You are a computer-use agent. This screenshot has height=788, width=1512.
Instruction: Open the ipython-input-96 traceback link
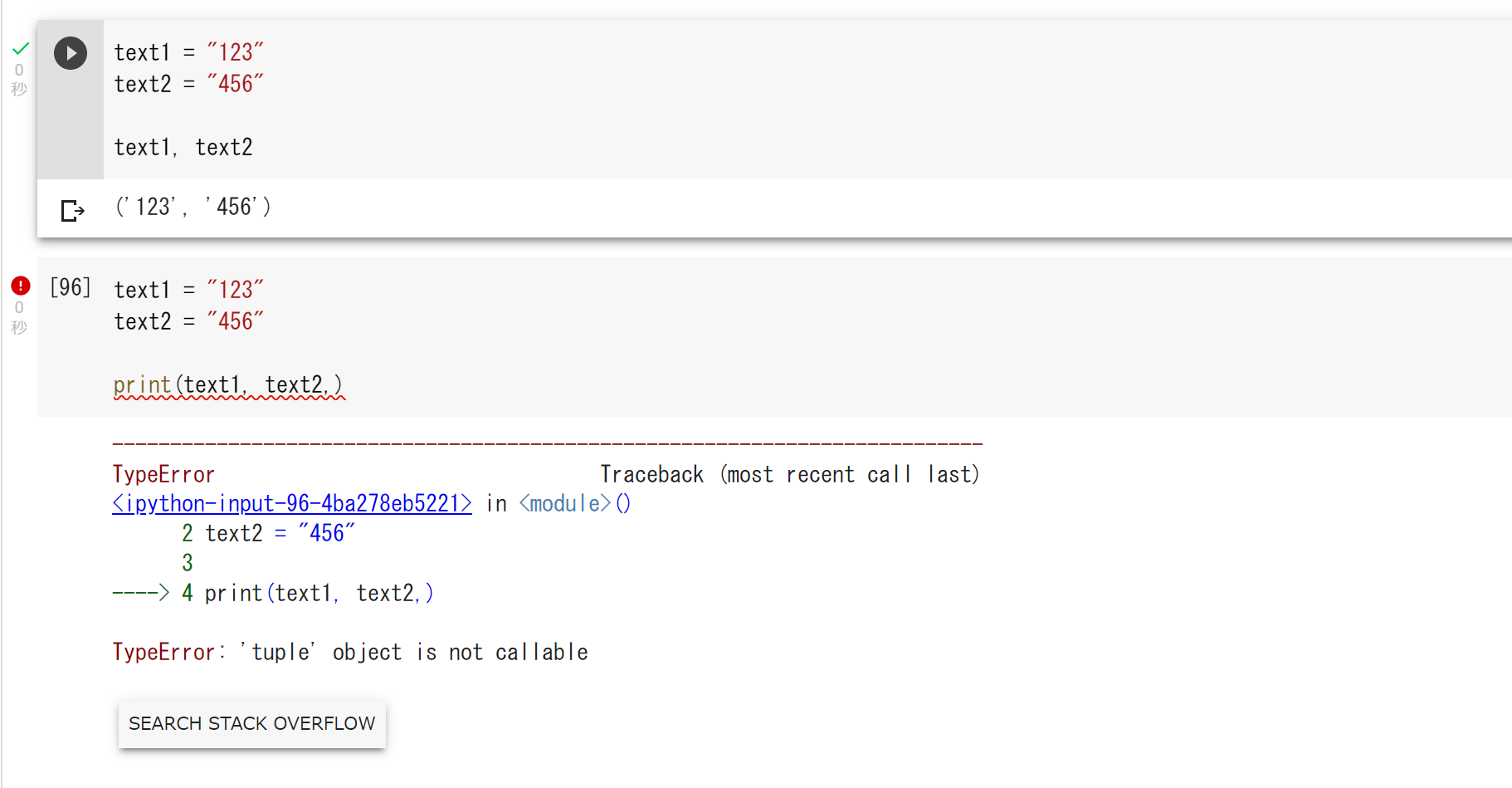click(292, 503)
